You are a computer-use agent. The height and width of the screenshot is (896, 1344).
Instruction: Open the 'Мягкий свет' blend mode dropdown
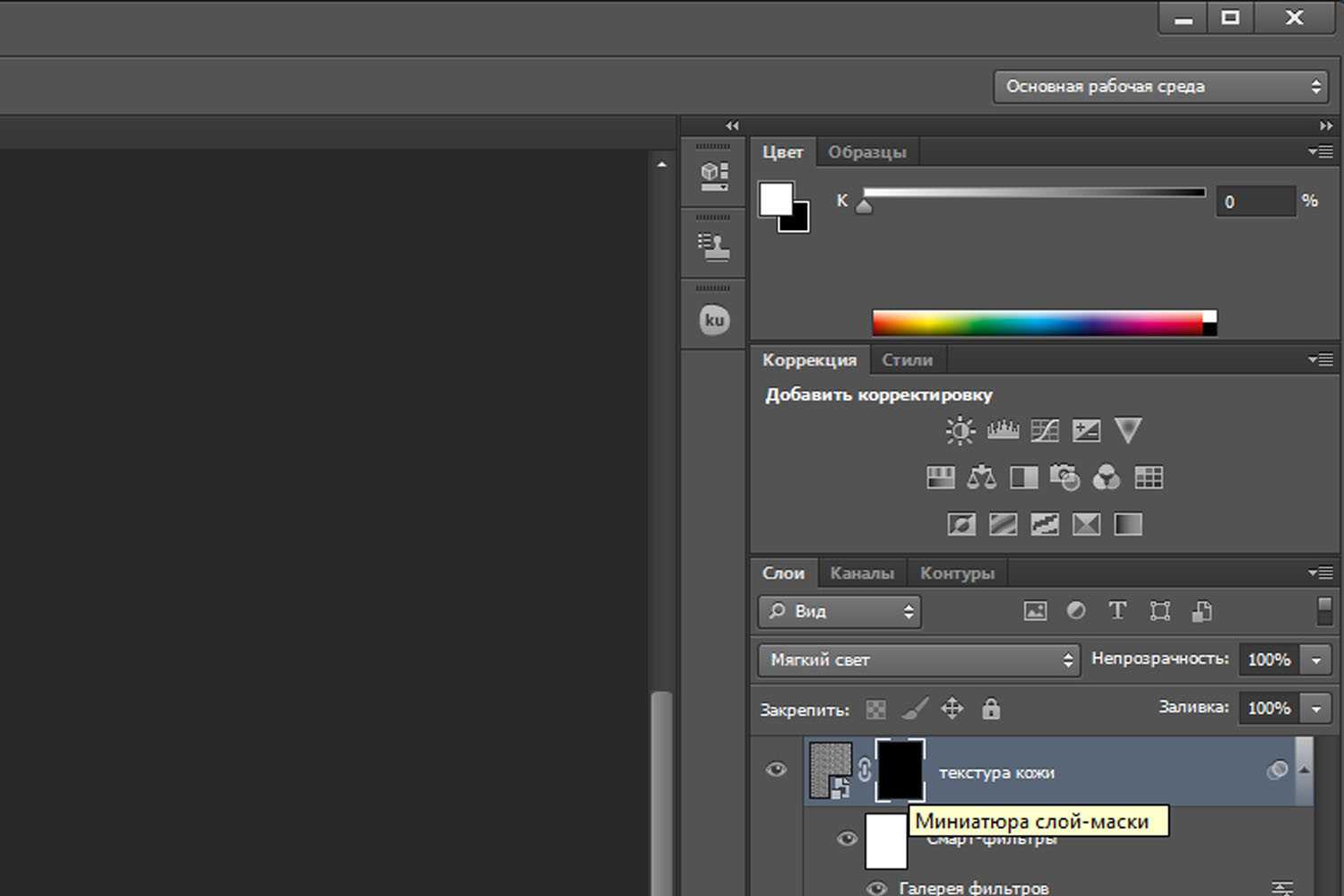pos(918,660)
